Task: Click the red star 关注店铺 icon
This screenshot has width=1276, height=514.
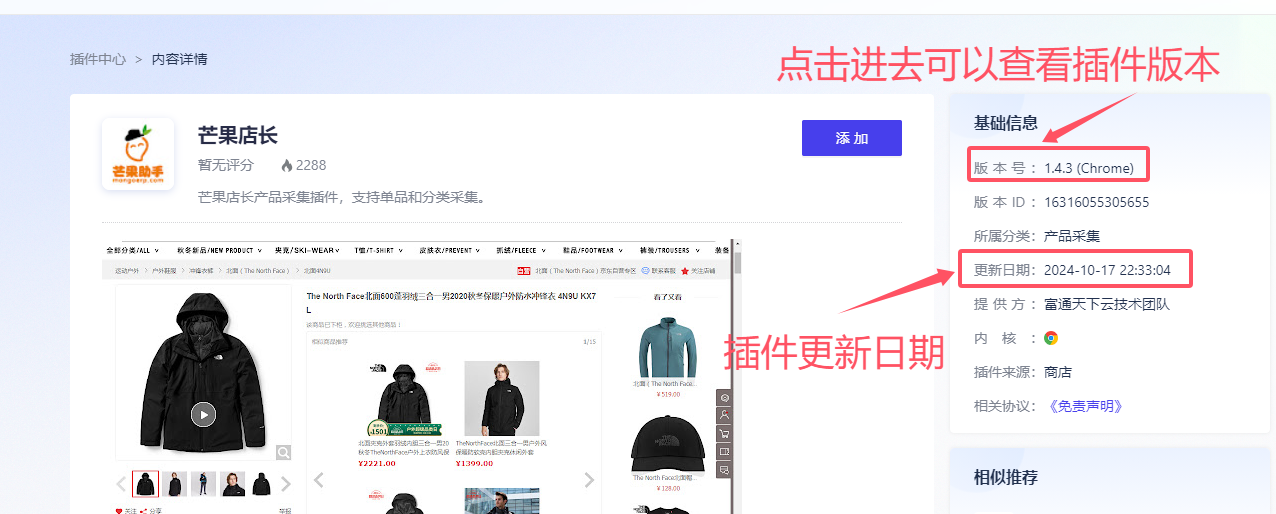Action: [x=685, y=271]
